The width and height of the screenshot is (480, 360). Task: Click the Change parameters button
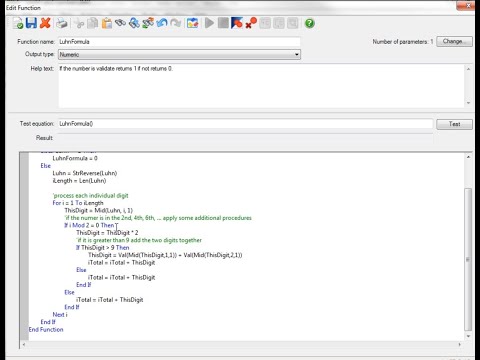click(x=454, y=41)
